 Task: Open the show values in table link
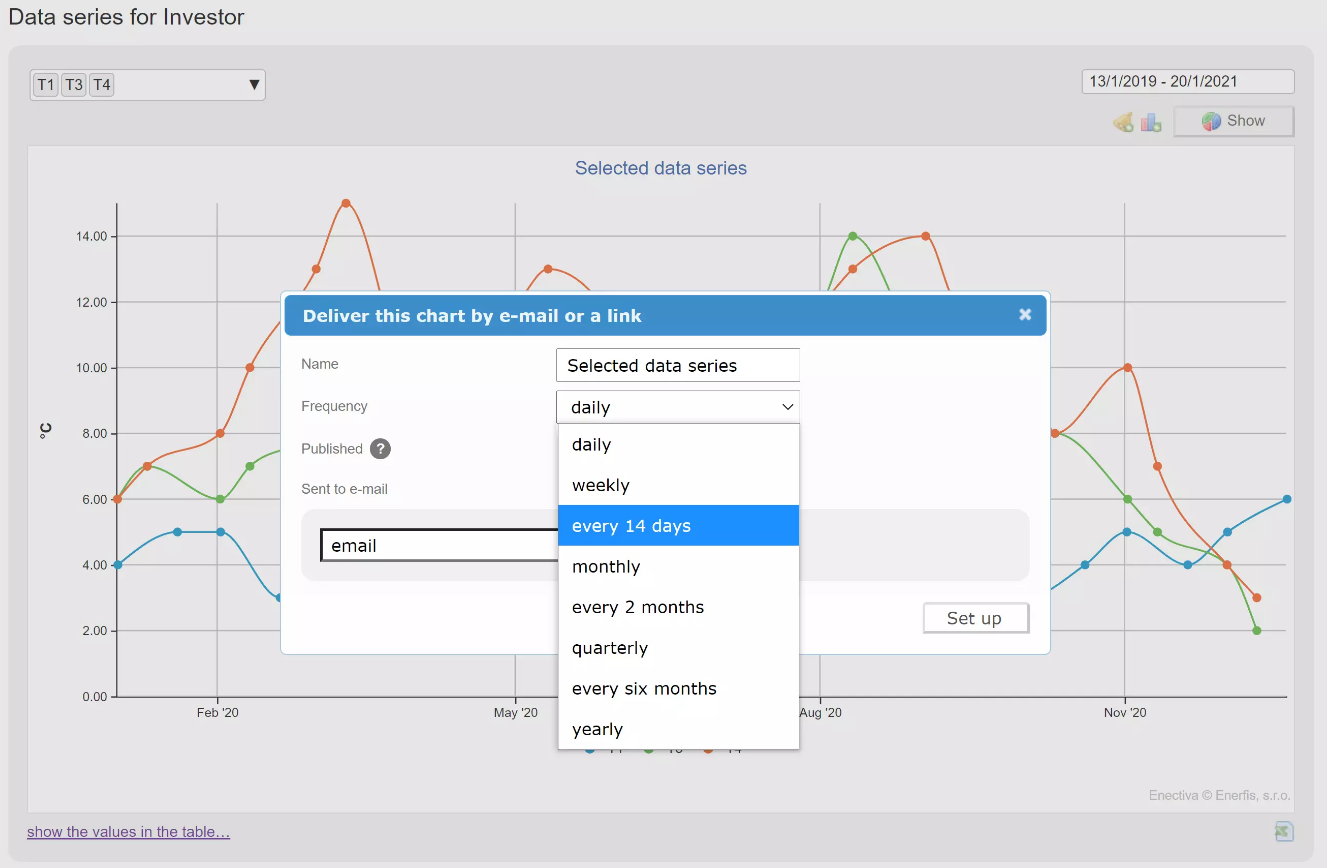tap(128, 832)
